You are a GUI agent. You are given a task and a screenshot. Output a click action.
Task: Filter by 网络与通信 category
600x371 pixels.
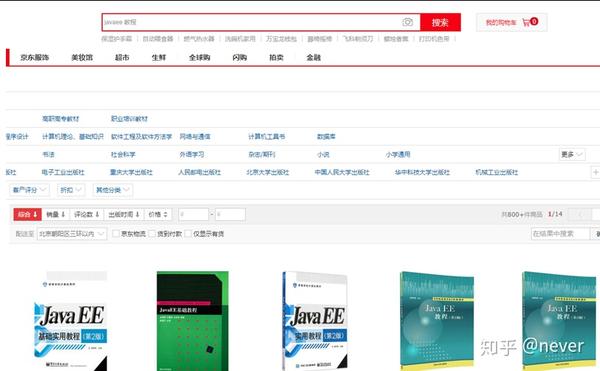coord(195,137)
